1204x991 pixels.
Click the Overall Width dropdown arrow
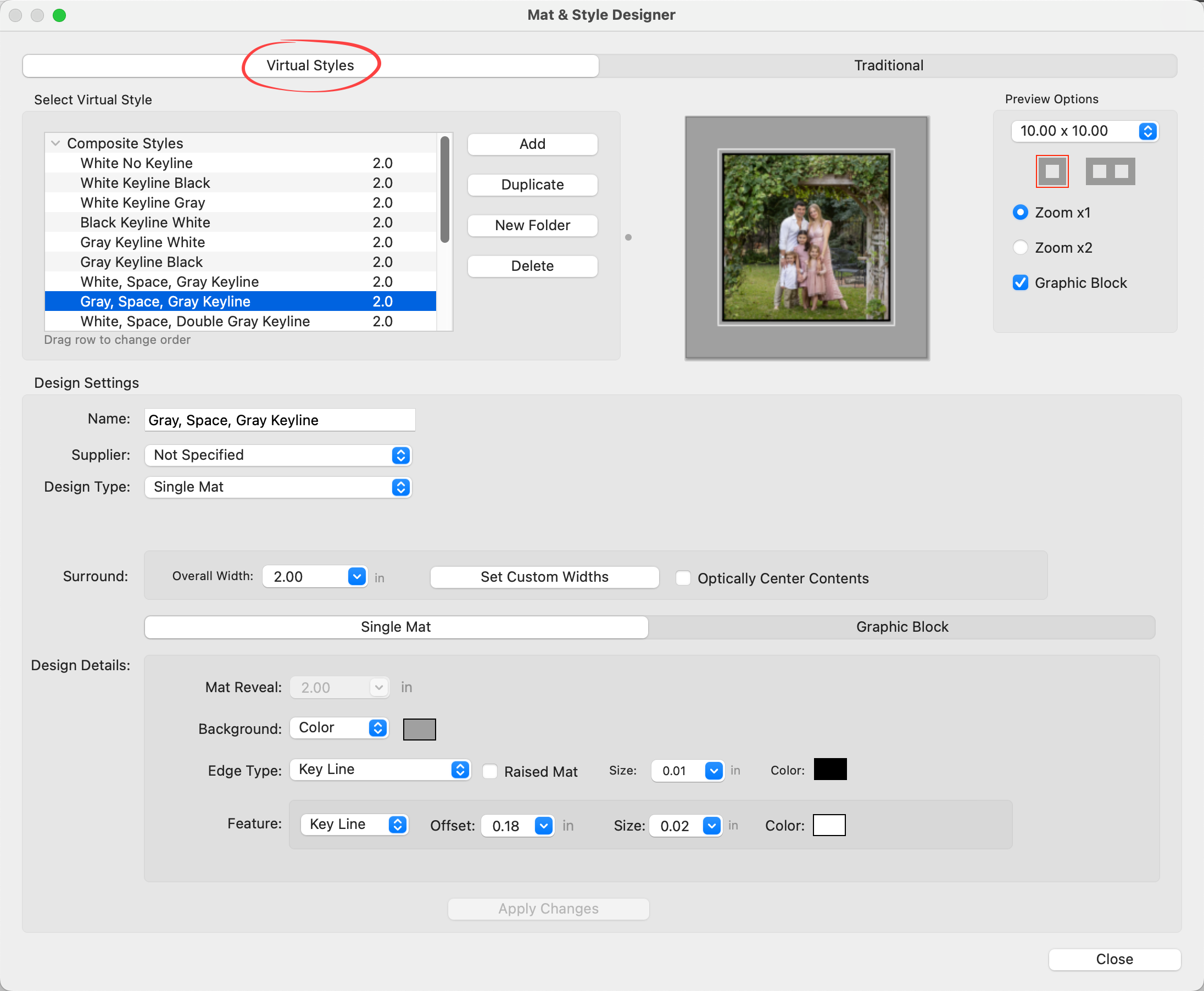coord(357,577)
